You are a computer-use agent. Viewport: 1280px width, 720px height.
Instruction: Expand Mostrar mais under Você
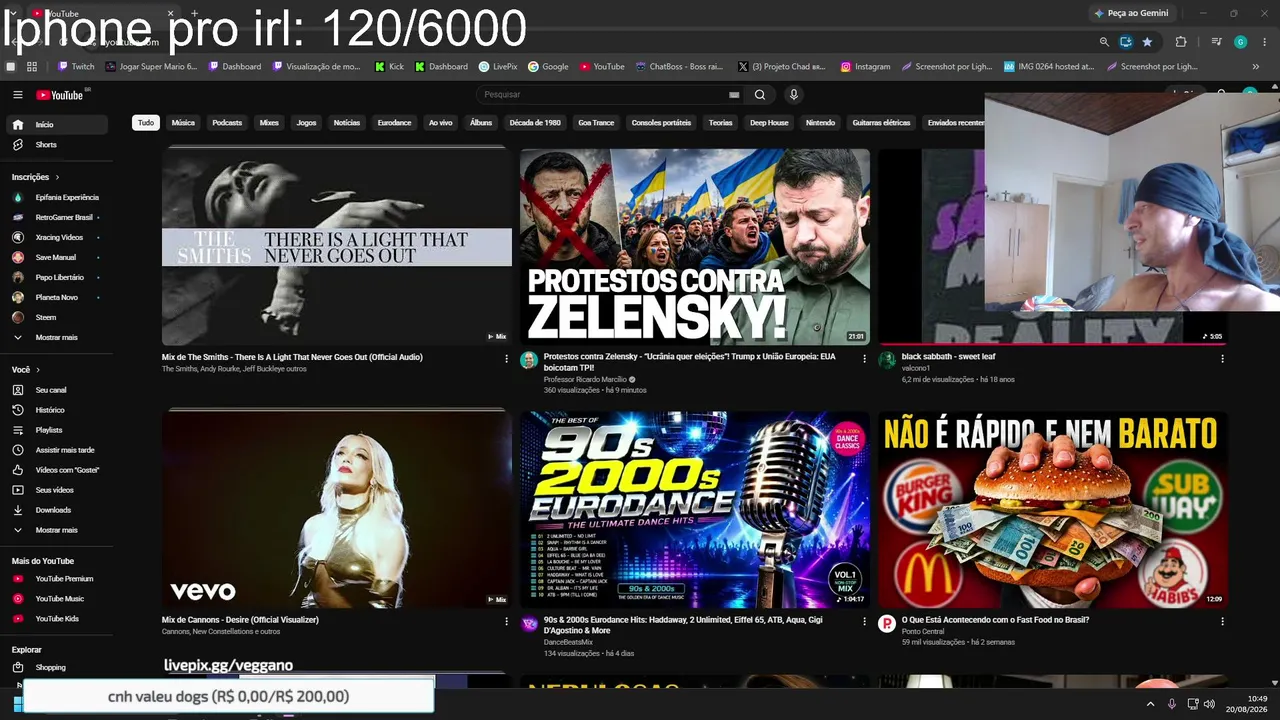58,530
